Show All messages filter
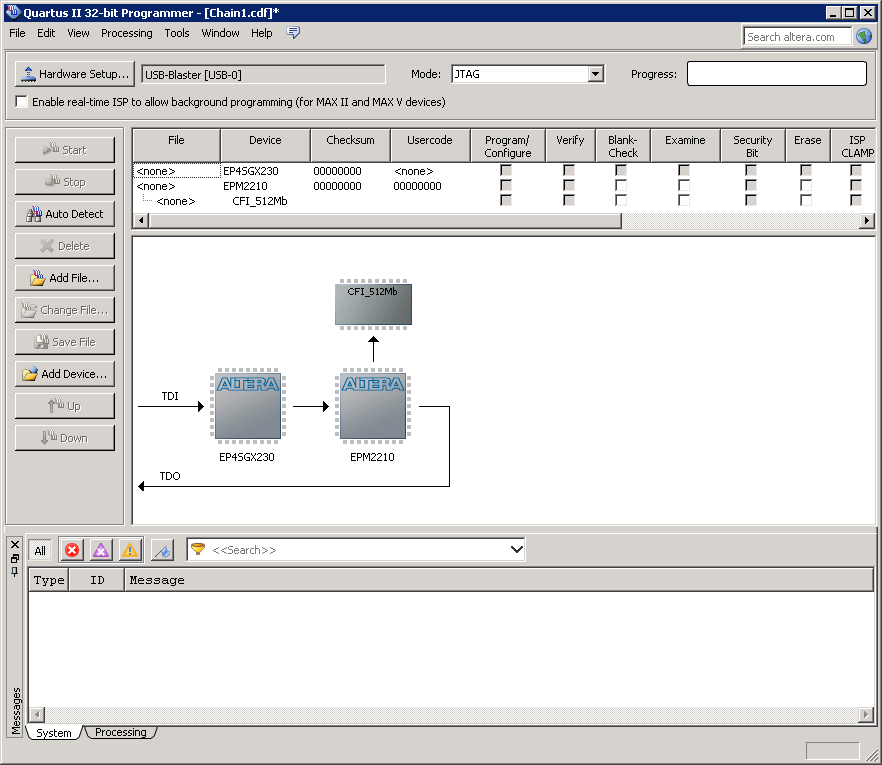The width and height of the screenshot is (882, 765). [40, 551]
